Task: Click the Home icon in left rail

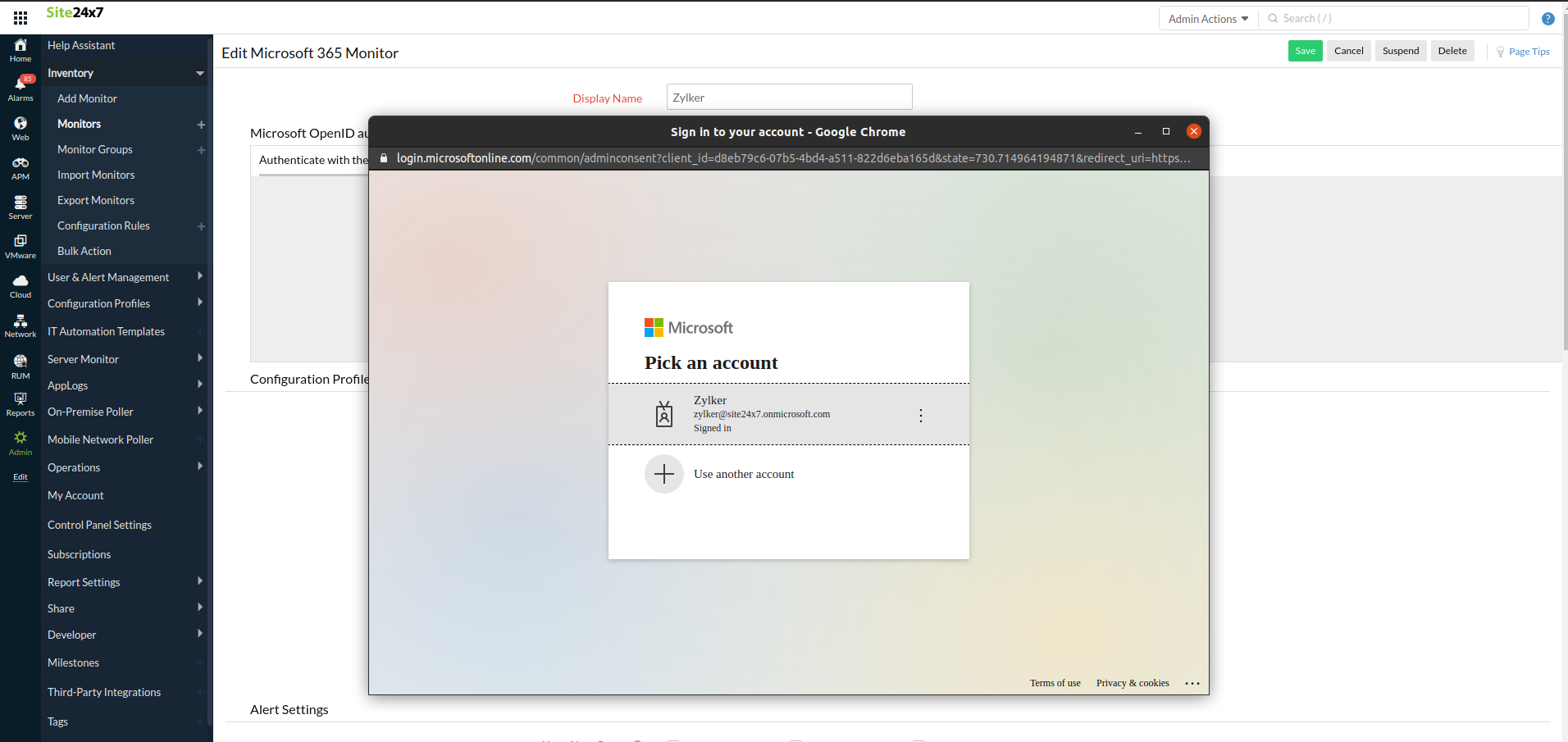Action: 21,49
